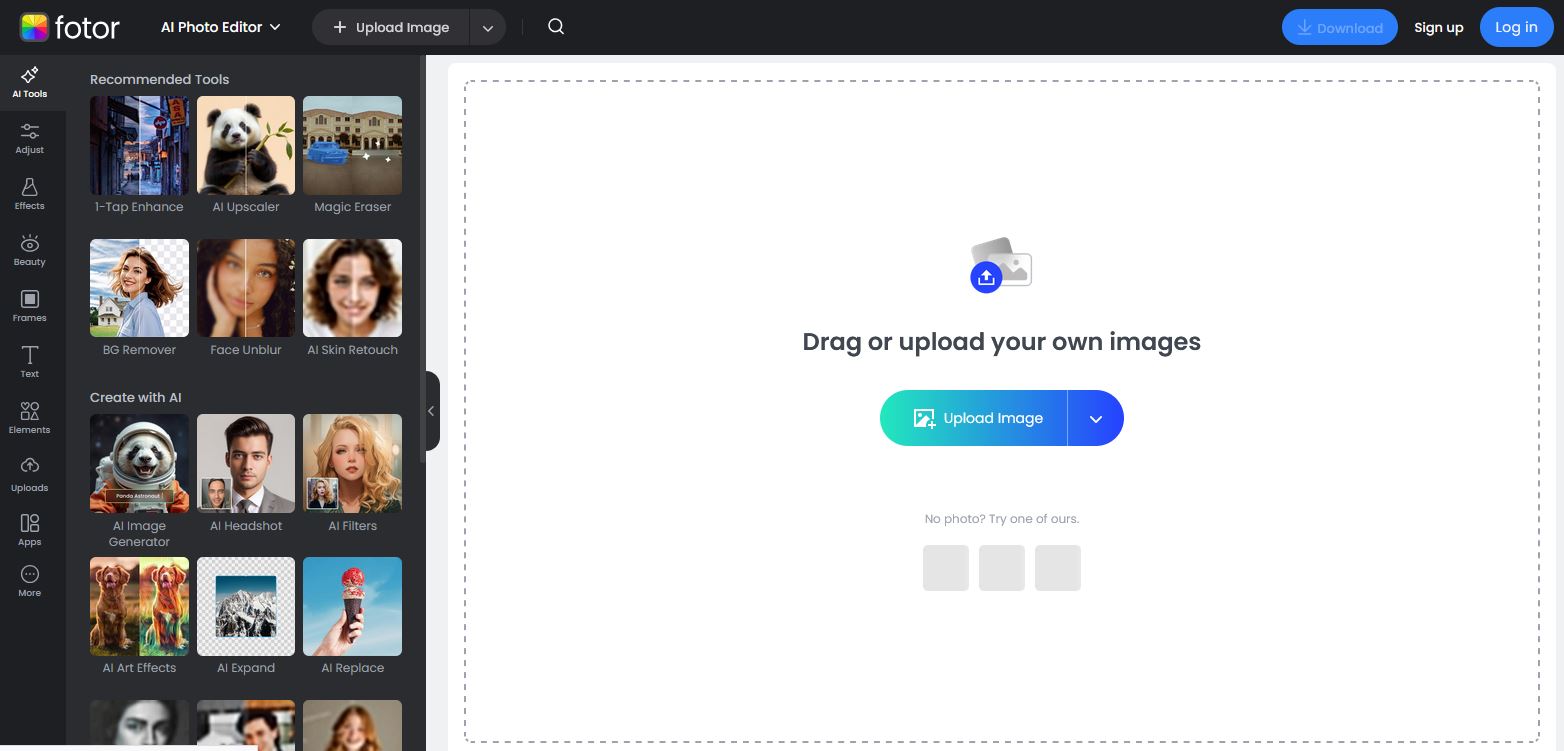Image resolution: width=1564 pixels, height=751 pixels.
Task: Open dropdown arrow beside top Upload Image
Action: pos(488,28)
